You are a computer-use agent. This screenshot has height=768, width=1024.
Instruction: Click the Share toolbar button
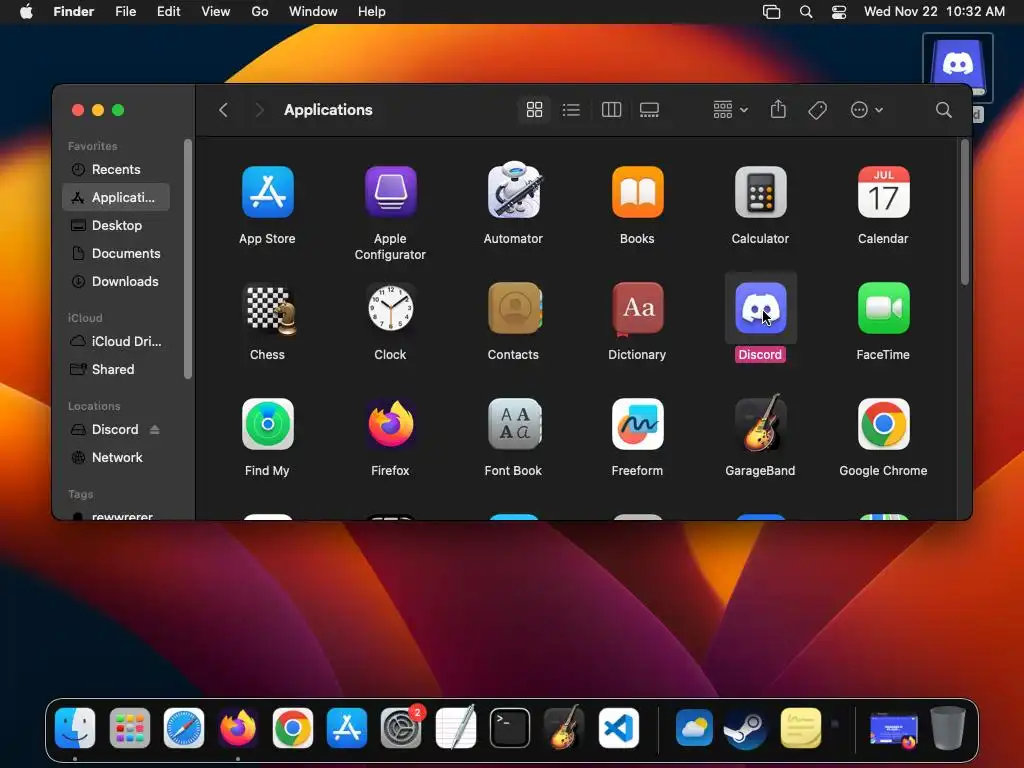click(778, 109)
